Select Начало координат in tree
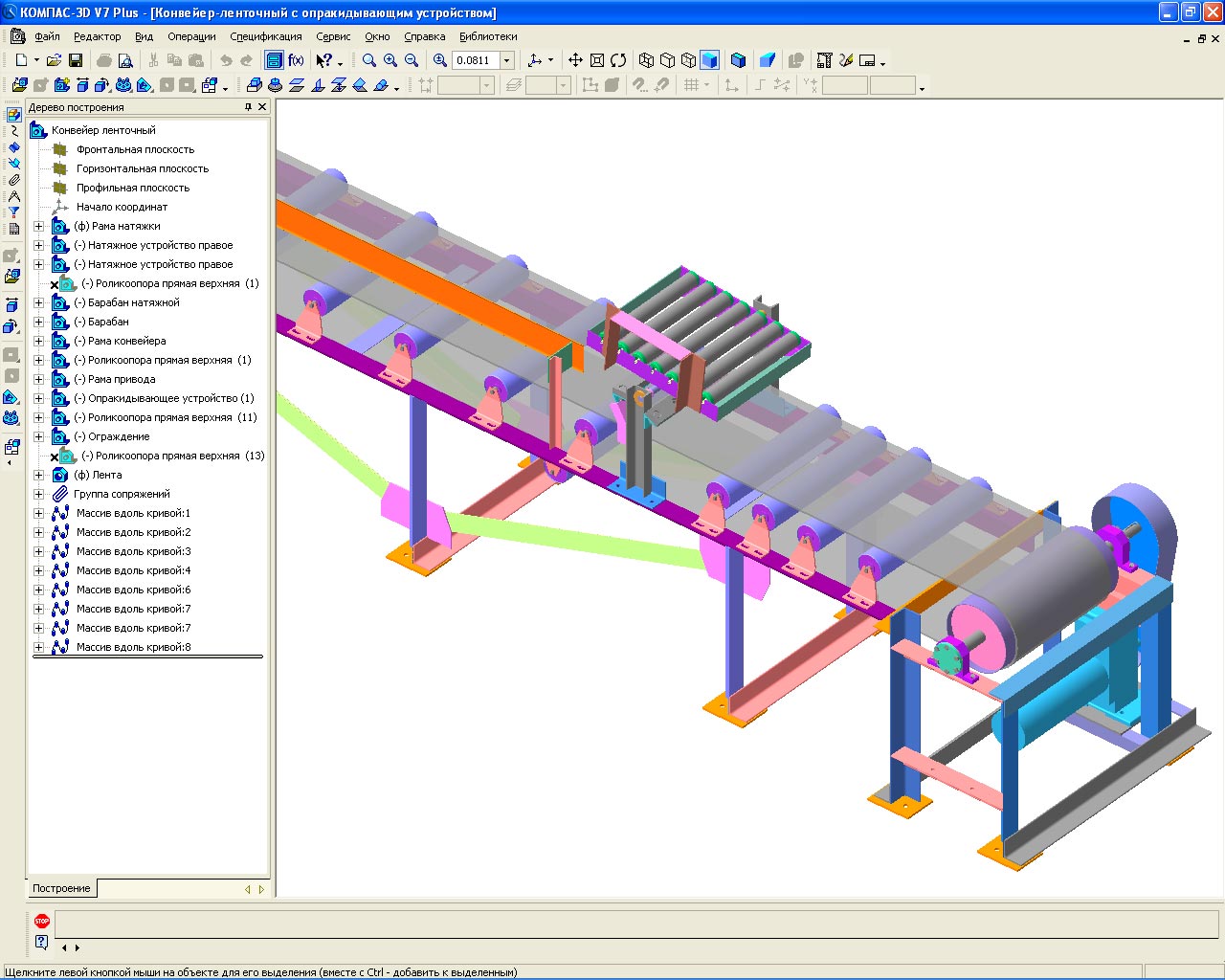Viewport: 1225px width, 980px height. click(122, 207)
